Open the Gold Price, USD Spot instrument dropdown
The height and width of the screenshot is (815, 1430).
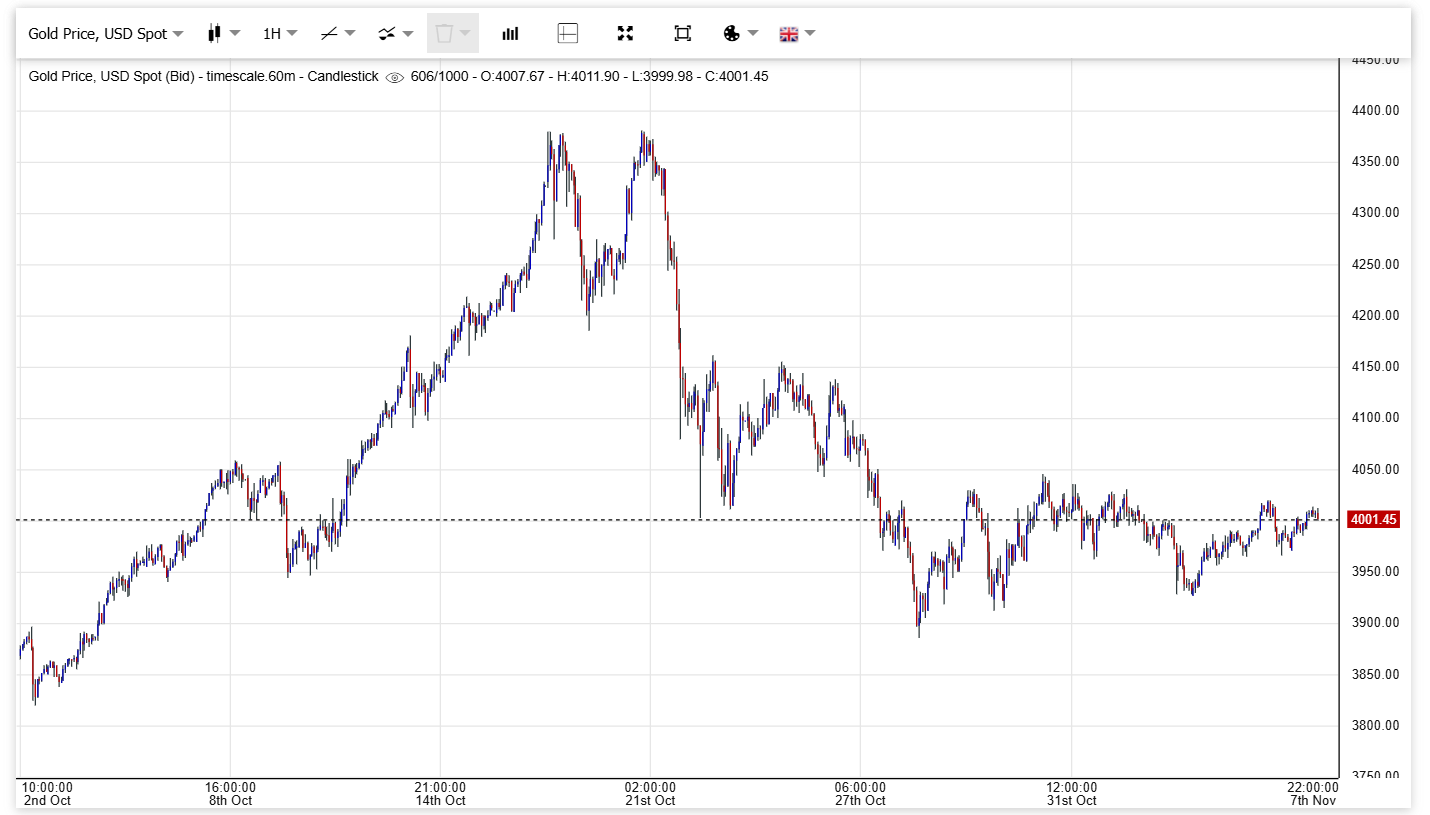[105, 33]
